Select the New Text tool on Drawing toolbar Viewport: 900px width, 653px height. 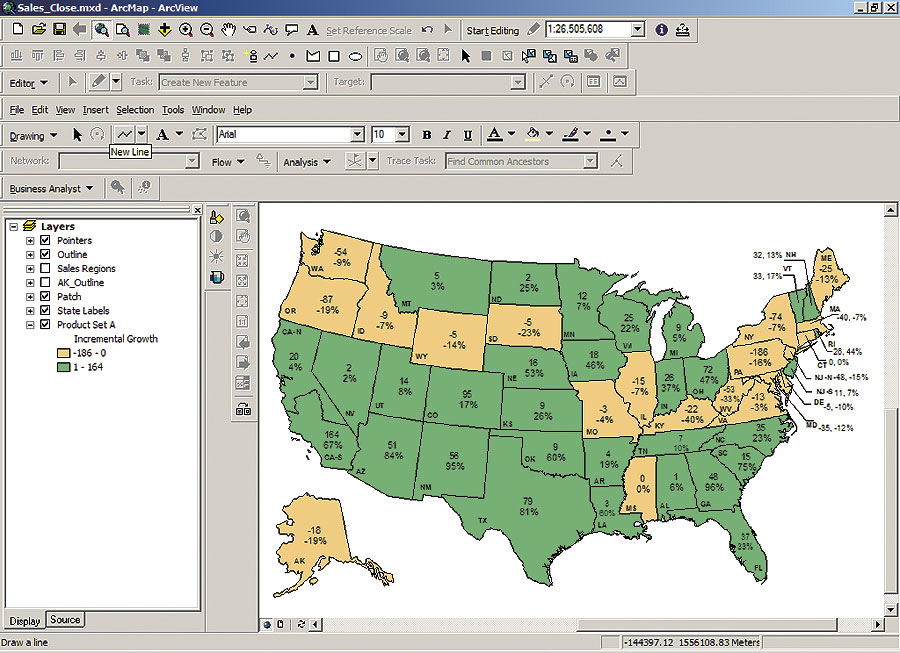pyautogui.click(x=162, y=134)
